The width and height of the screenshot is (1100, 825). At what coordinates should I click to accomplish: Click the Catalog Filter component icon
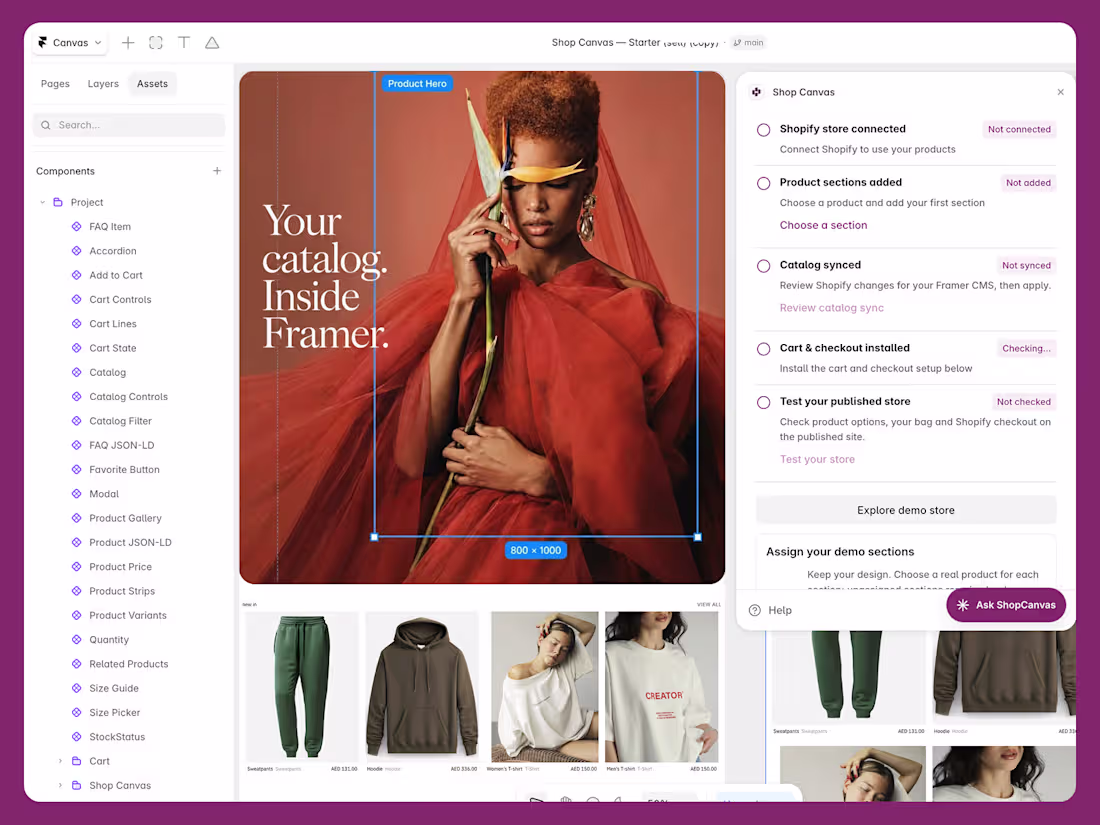(x=76, y=421)
